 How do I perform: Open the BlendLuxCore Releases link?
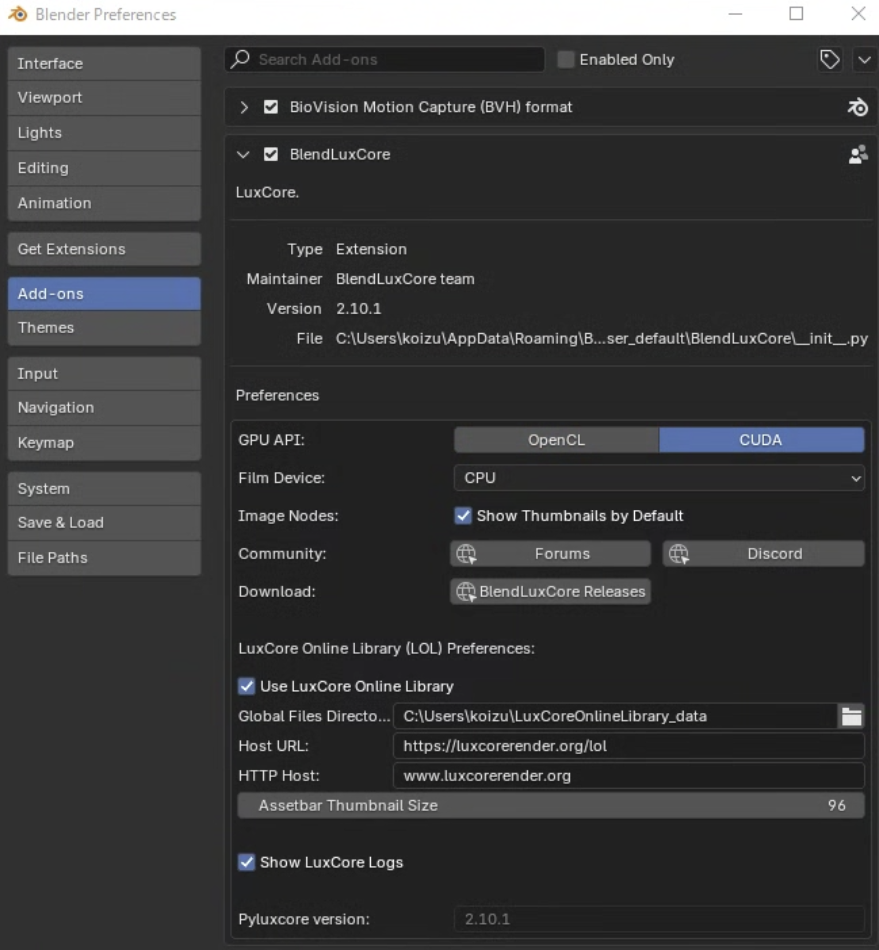click(x=550, y=592)
